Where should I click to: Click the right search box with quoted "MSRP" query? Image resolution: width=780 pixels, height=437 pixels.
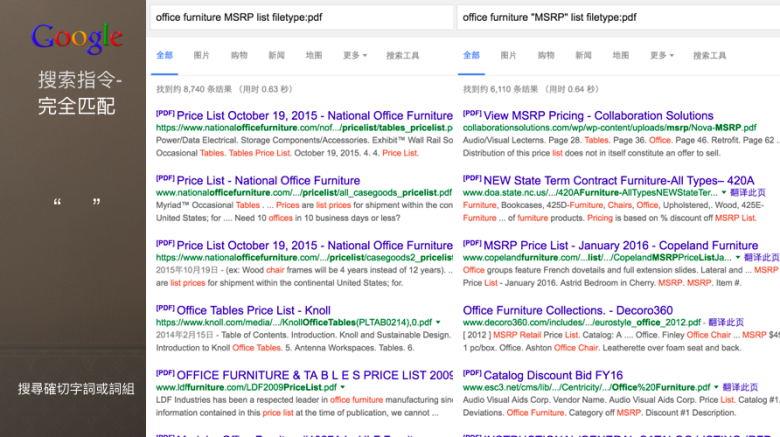coord(618,17)
